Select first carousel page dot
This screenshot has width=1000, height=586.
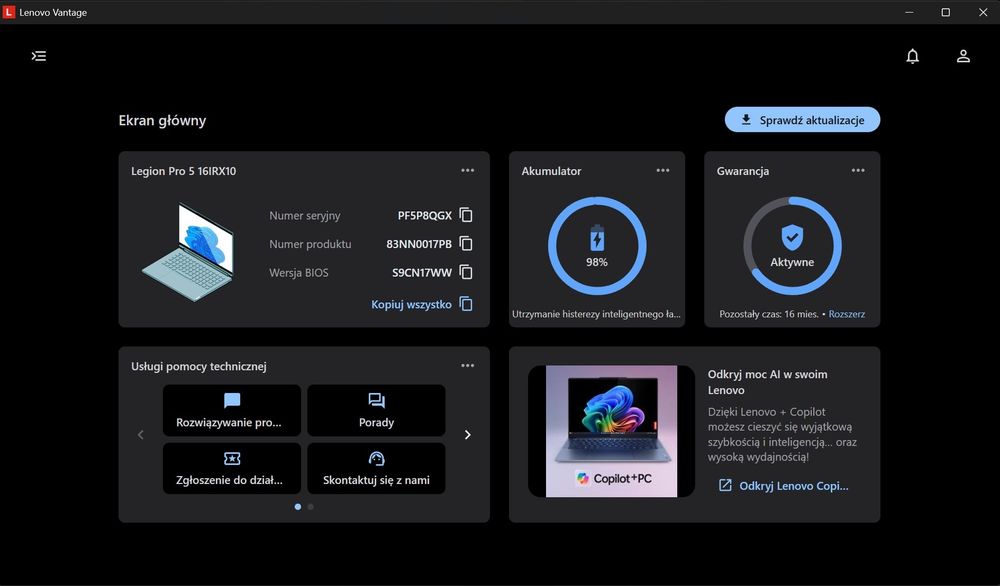point(298,507)
